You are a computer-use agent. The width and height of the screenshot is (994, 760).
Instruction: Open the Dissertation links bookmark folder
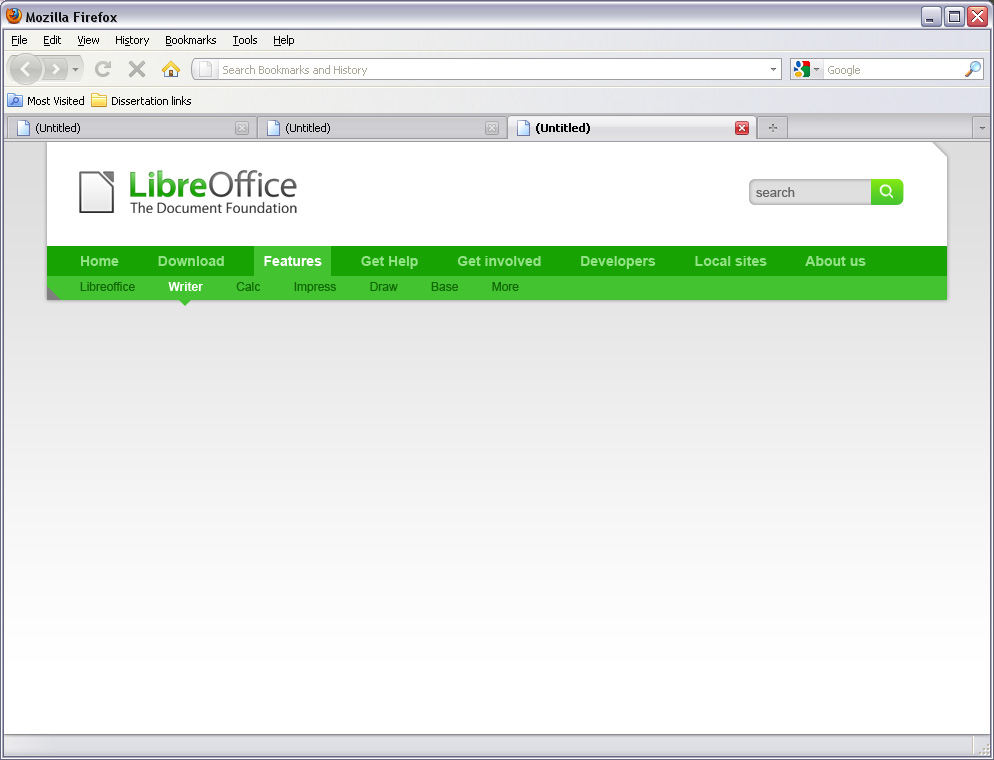tap(141, 101)
